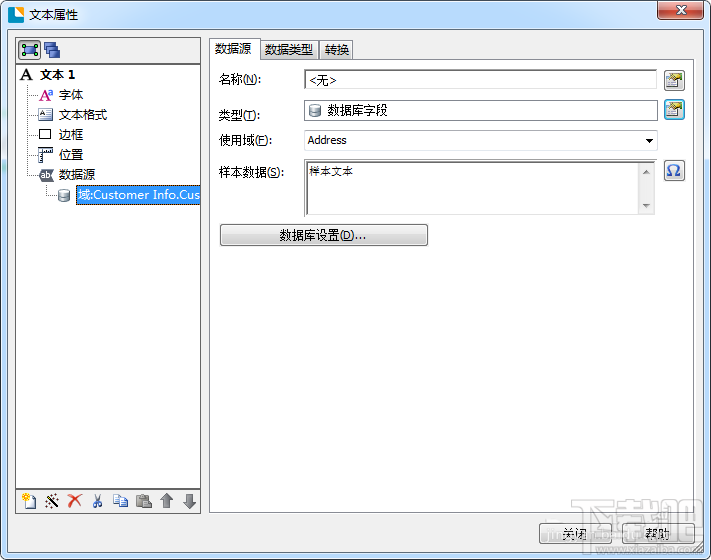Click the sample data scrollbar down arrow
The image size is (711, 560).
(646, 206)
